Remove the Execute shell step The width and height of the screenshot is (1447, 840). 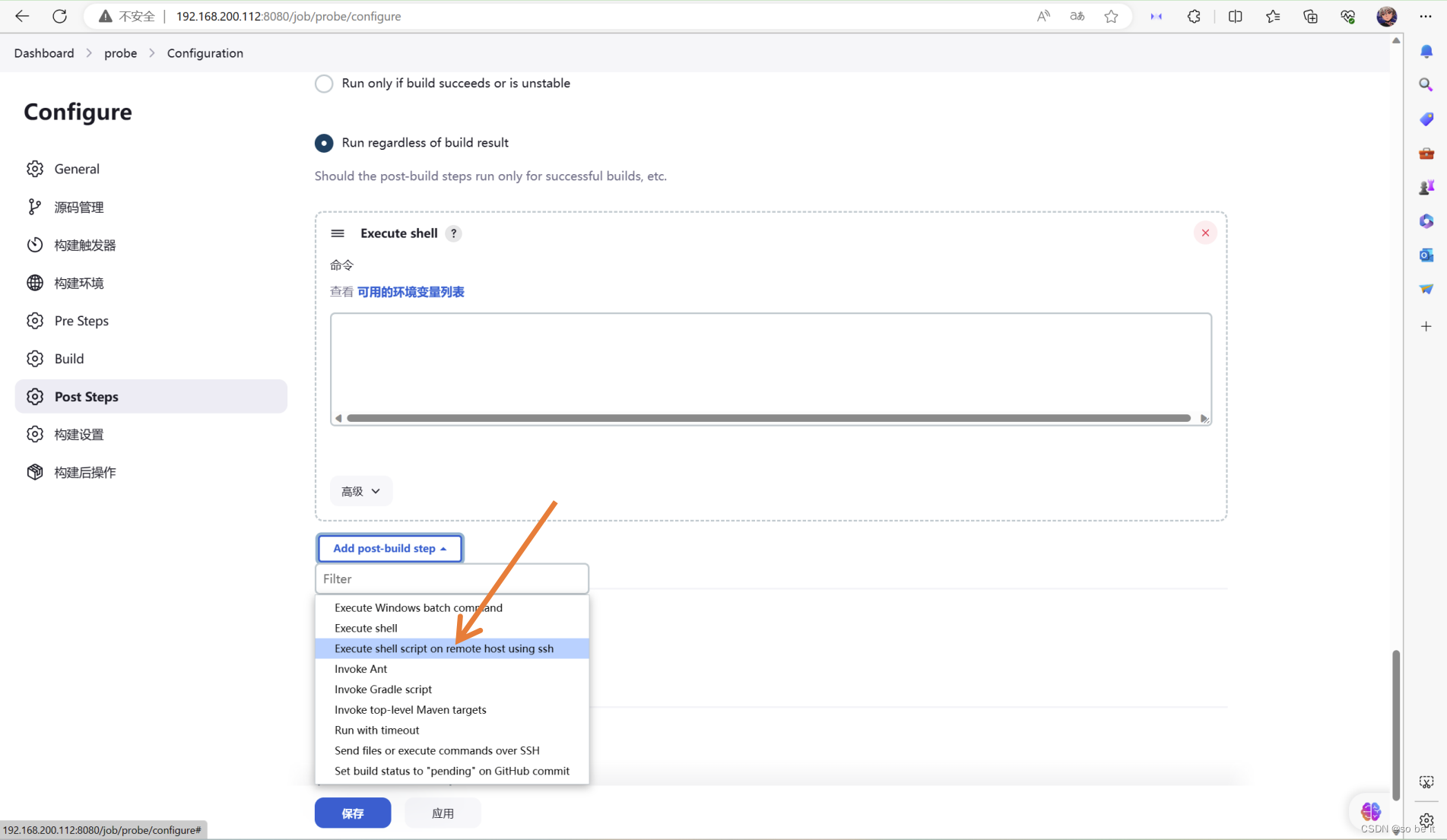1205,233
